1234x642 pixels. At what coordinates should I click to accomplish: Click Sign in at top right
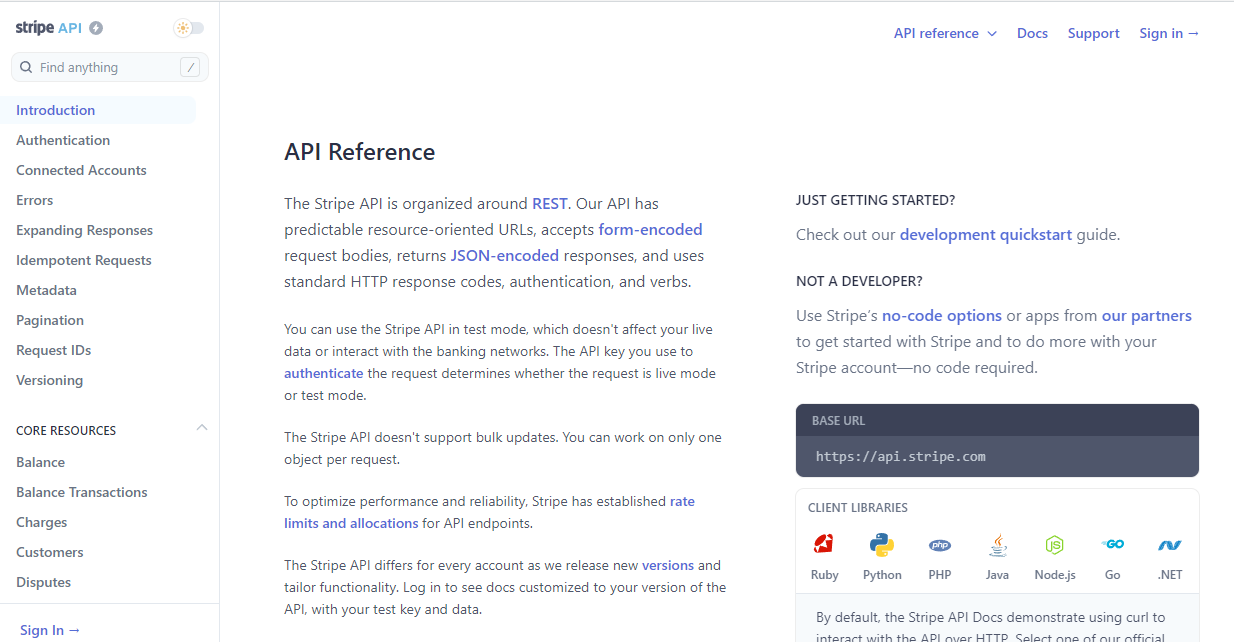[x=1168, y=33]
